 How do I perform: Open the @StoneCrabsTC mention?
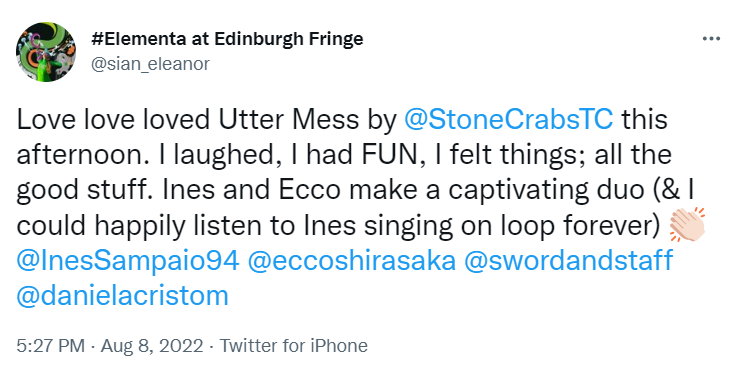[x=508, y=120]
